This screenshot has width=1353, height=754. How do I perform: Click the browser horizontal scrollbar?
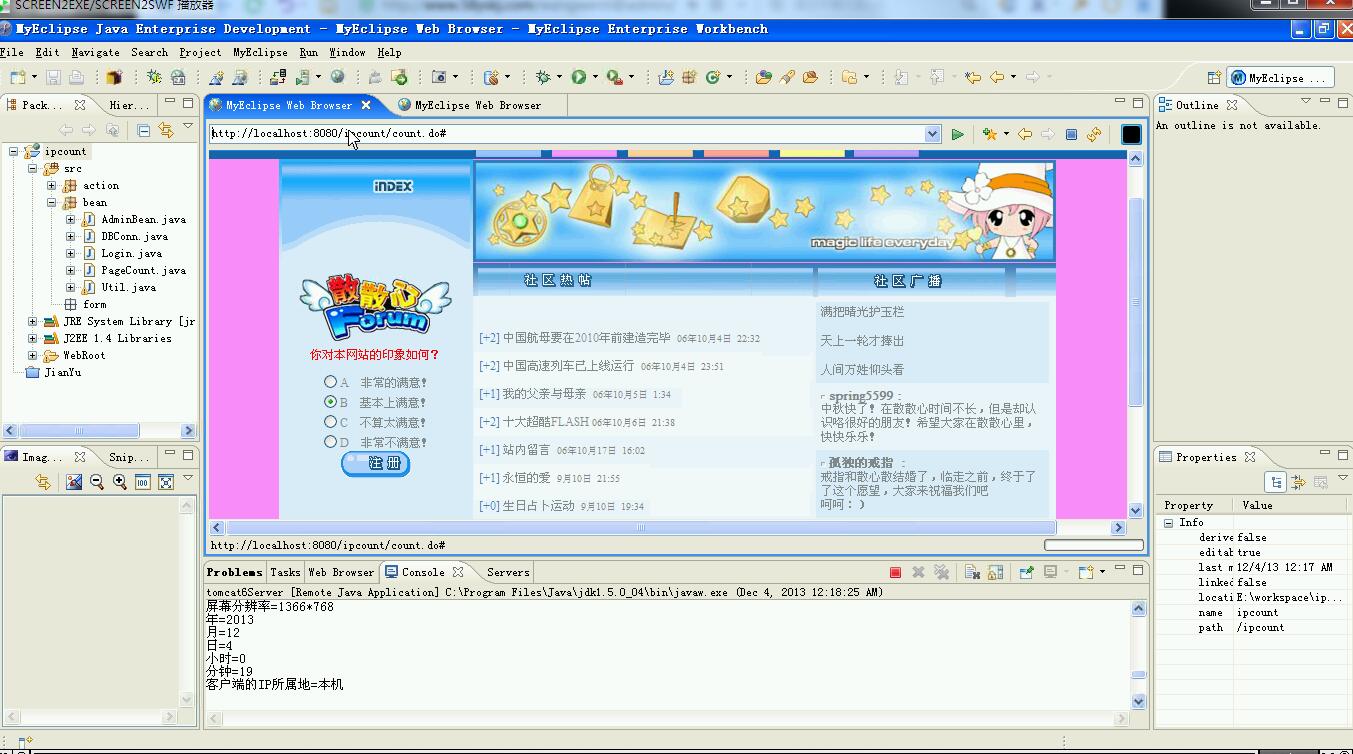pyautogui.click(x=641, y=527)
